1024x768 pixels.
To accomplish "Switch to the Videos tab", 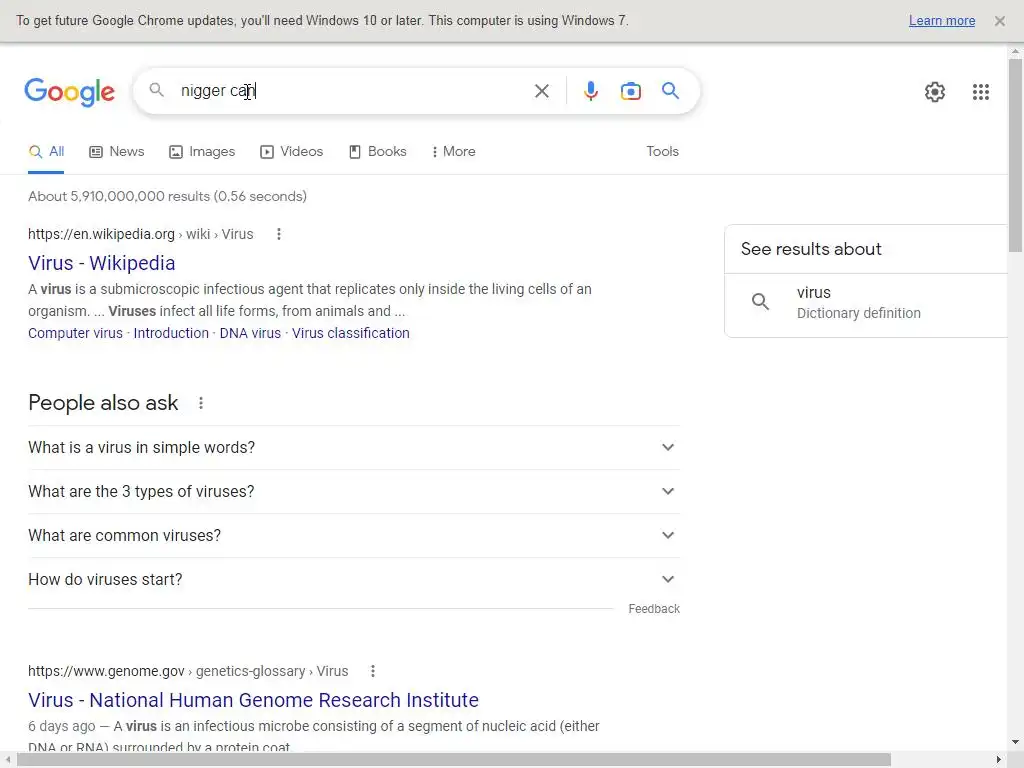I will (x=291, y=152).
